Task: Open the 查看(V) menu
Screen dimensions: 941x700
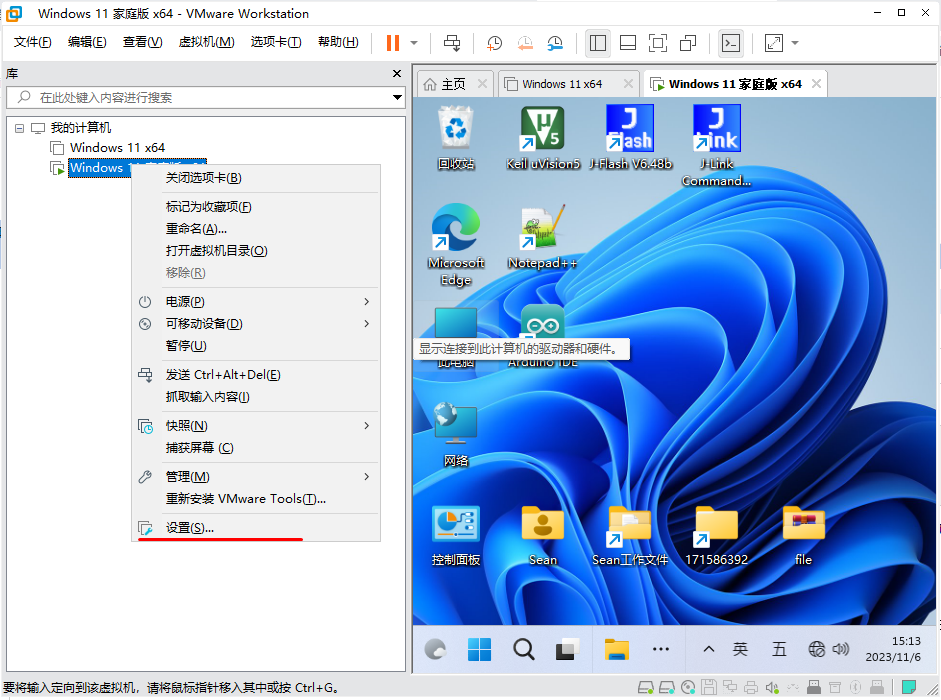Action: tap(142, 41)
